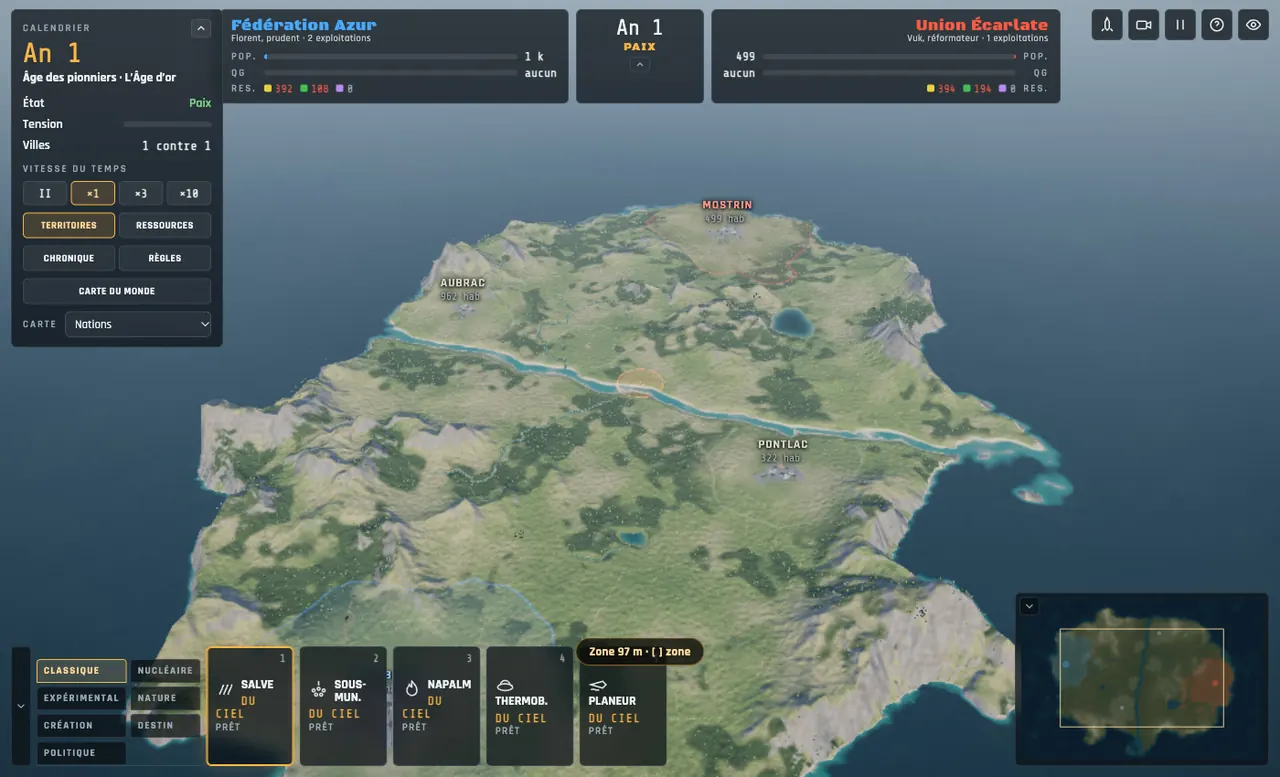Open the Destin category tab
This screenshot has width=1280, height=777.
tap(166, 725)
